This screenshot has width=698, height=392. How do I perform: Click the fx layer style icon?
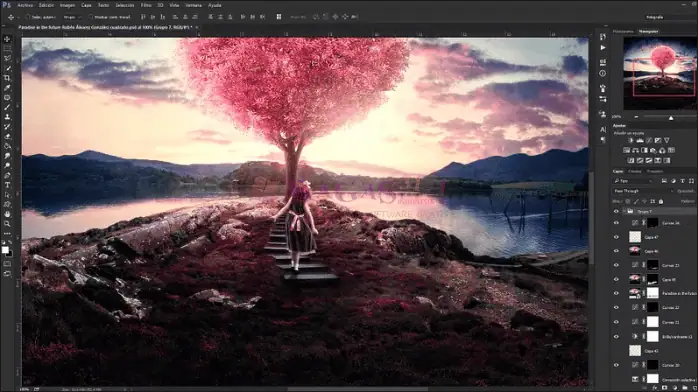click(655, 388)
